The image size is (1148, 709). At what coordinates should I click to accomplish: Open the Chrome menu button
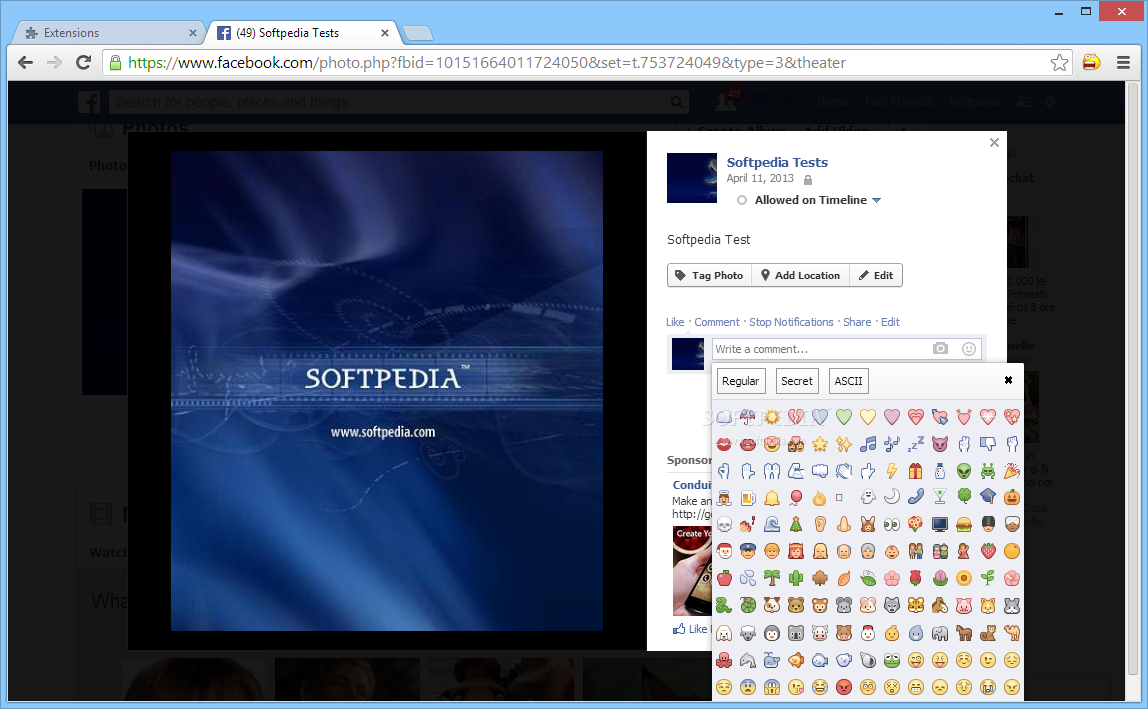(1123, 63)
